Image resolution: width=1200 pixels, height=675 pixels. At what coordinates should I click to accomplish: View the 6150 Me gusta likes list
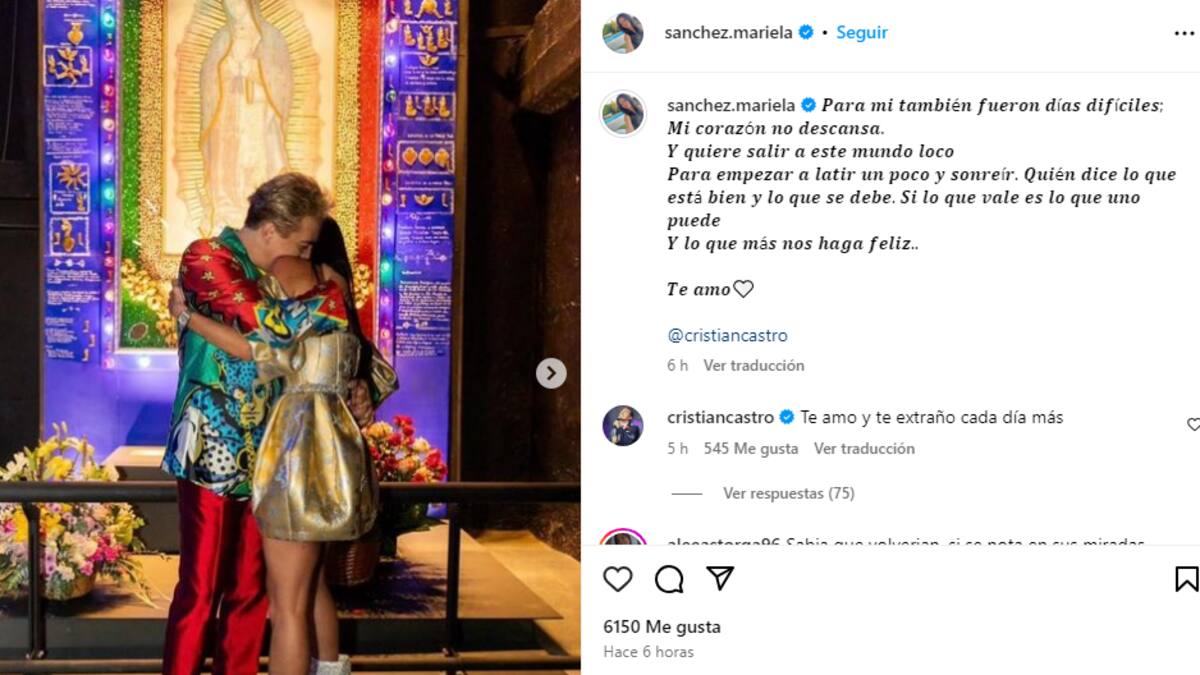662,627
